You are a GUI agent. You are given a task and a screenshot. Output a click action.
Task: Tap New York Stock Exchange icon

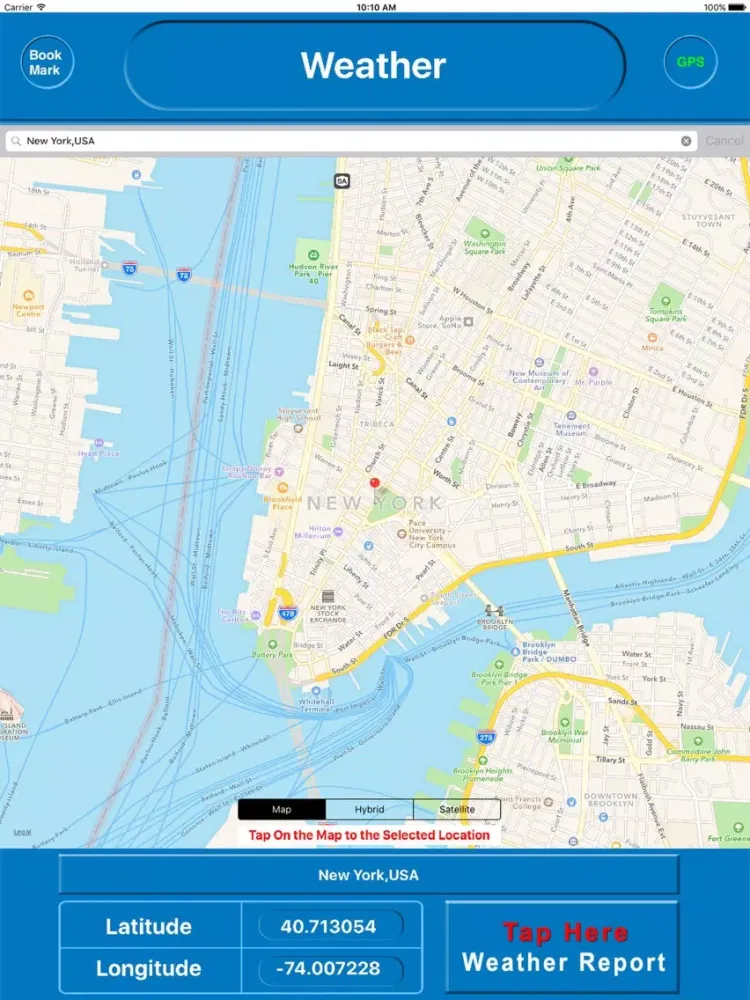click(x=328, y=597)
